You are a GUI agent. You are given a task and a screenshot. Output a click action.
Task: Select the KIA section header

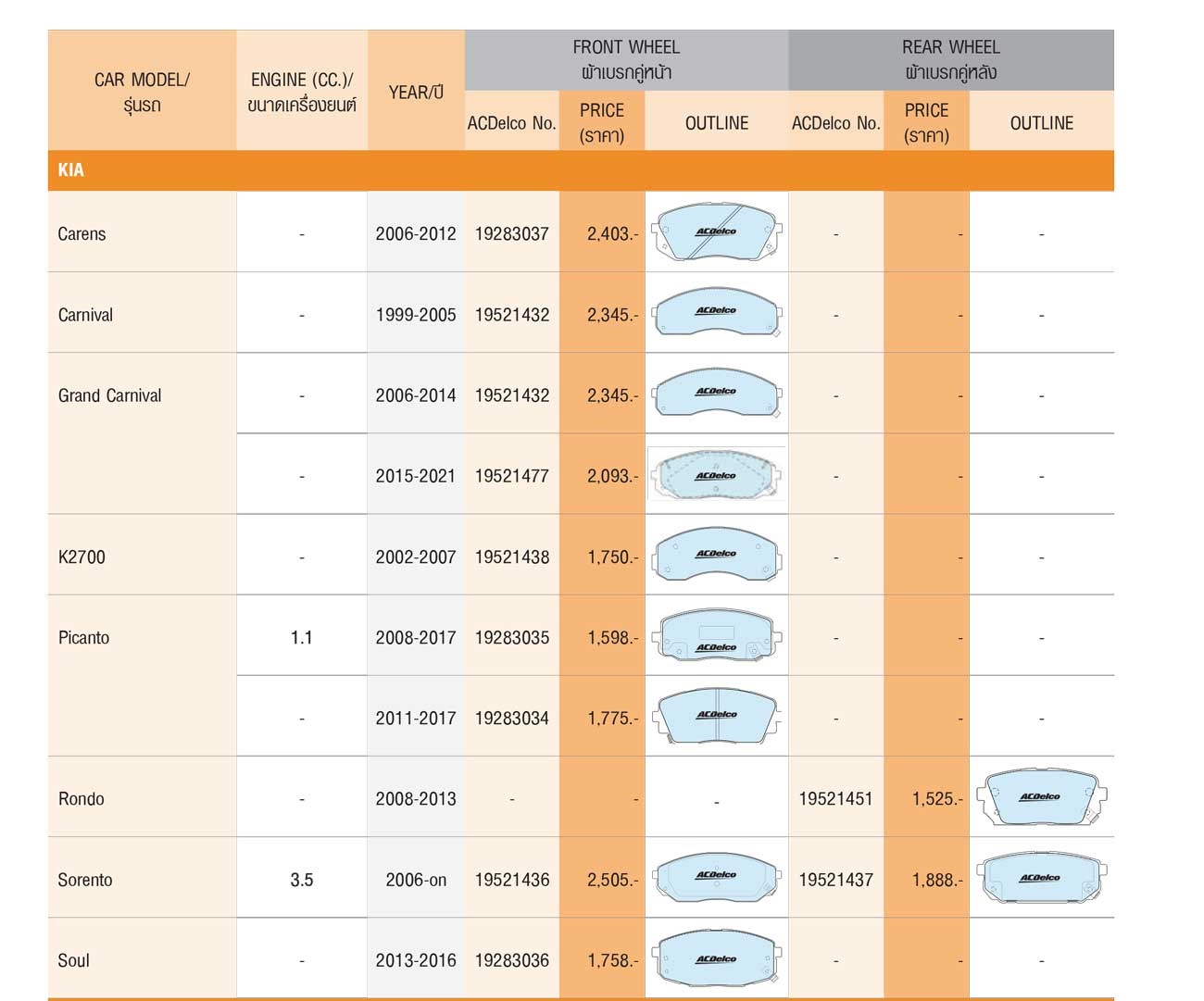pyautogui.click(x=581, y=170)
